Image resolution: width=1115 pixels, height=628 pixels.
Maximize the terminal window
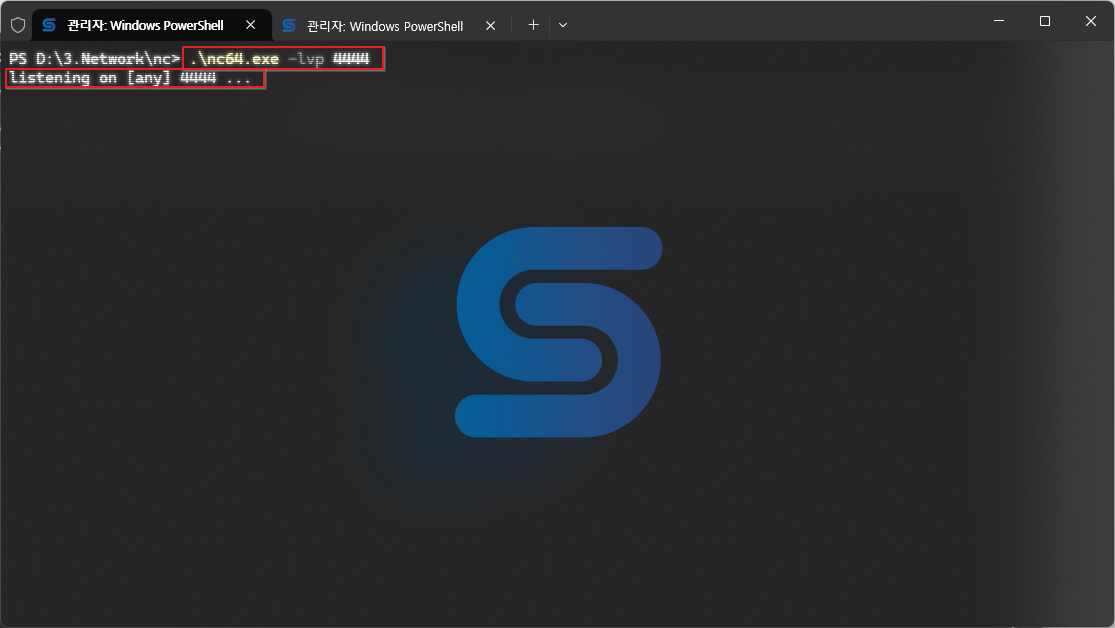point(1045,21)
